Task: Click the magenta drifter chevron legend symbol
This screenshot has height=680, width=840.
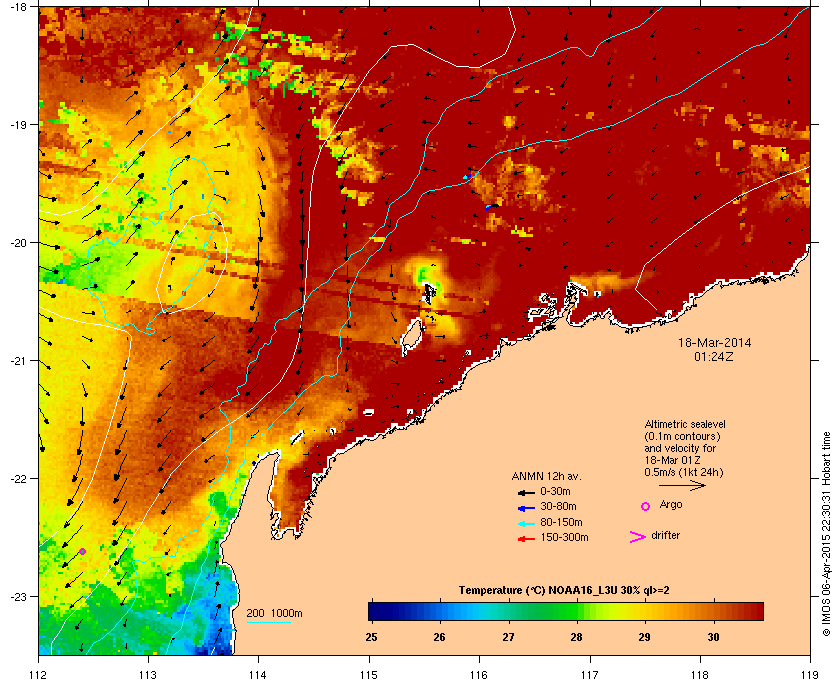Action: point(638,537)
